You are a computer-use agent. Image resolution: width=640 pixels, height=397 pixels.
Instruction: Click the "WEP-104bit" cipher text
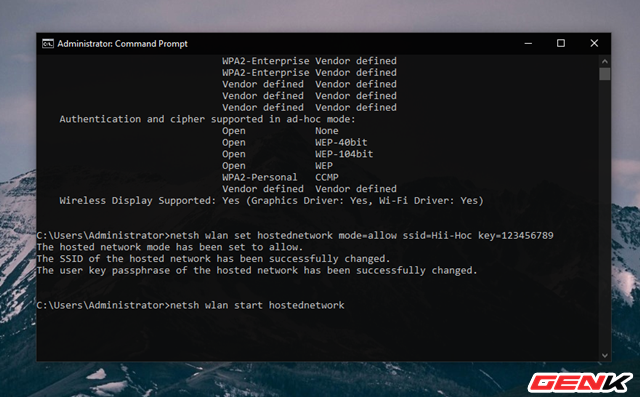pyautogui.click(x=344, y=154)
